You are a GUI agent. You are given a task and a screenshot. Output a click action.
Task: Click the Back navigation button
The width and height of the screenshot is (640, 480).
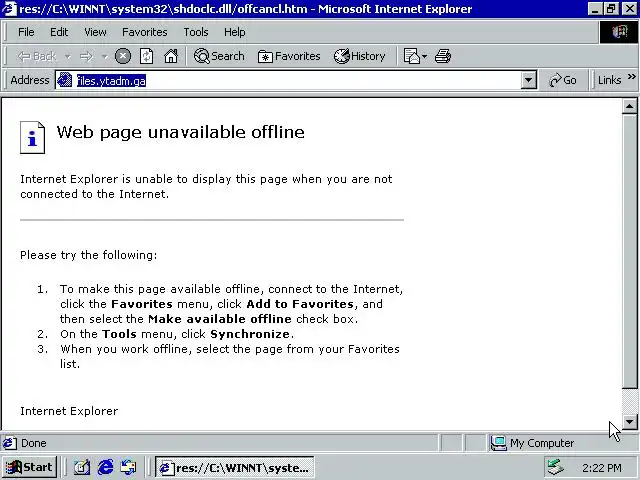pyautogui.click(x=37, y=56)
